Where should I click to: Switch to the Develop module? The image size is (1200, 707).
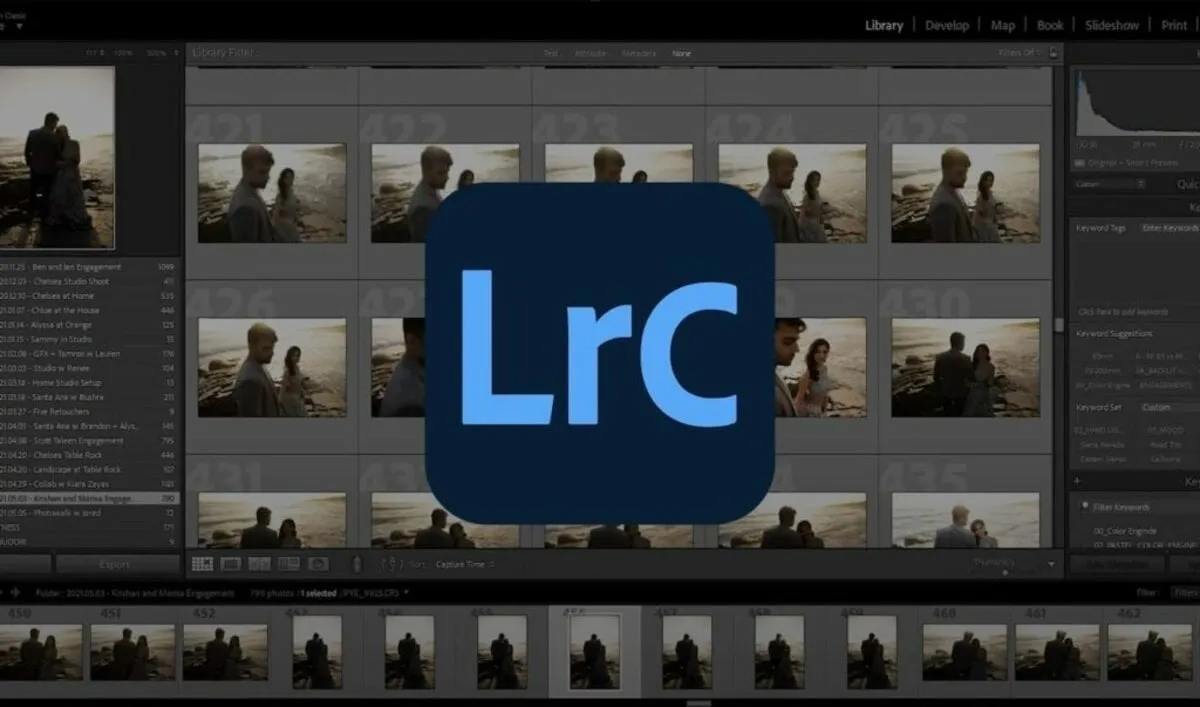pyautogui.click(x=947, y=24)
